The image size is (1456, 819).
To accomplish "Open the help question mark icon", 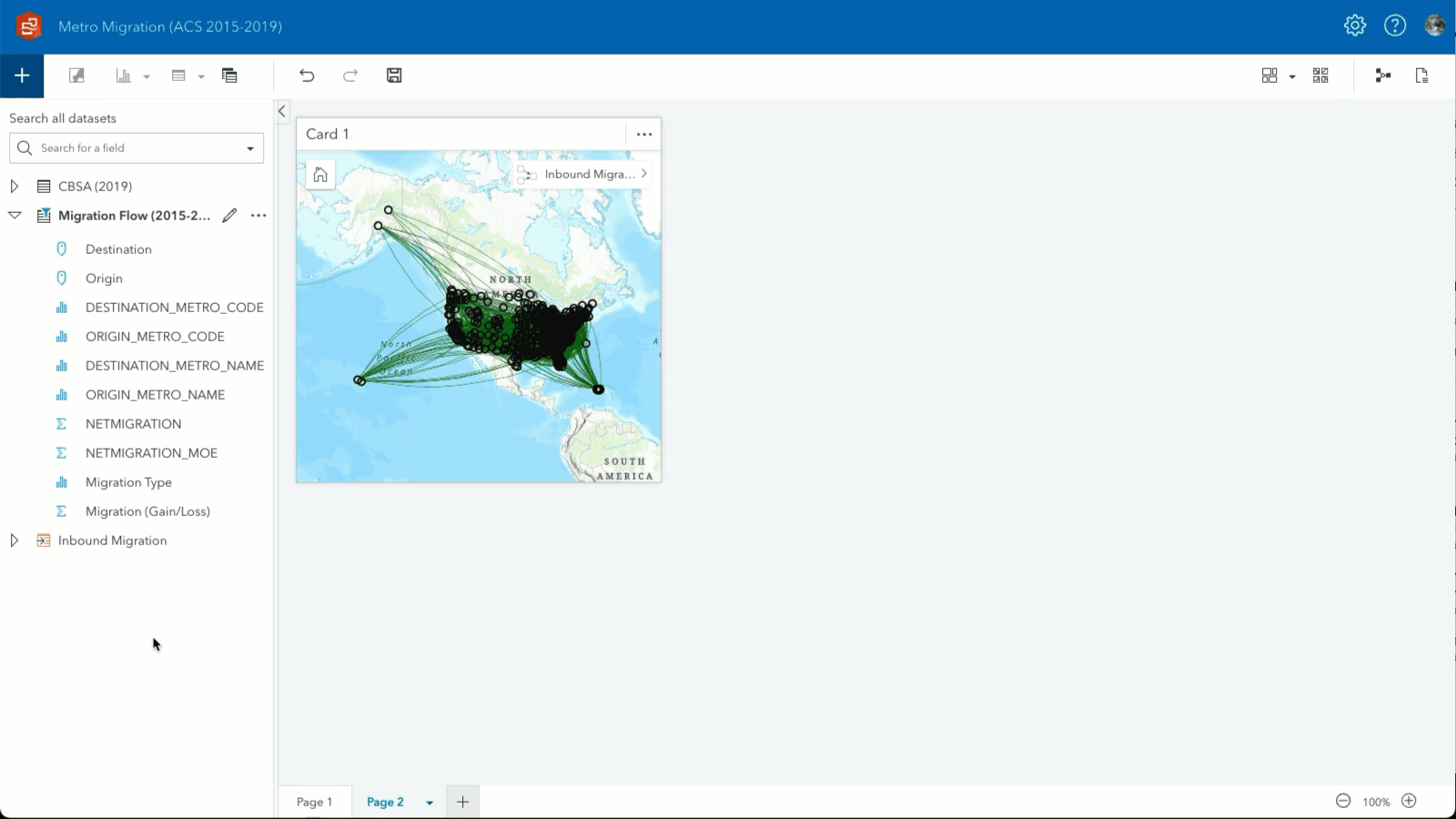I will 1395,25.
